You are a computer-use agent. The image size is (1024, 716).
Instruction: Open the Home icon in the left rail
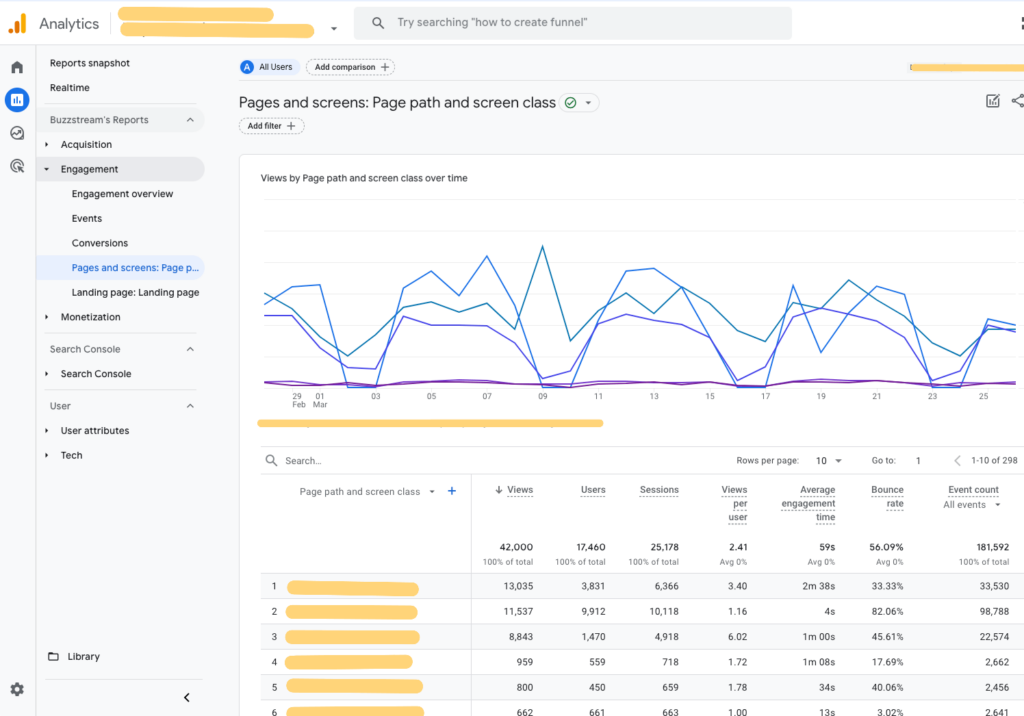click(16, 66)
